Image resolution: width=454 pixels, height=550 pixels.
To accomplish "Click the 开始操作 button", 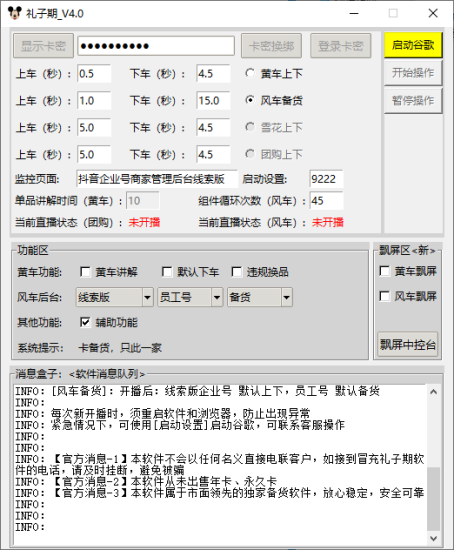I will tap(413, 73).
